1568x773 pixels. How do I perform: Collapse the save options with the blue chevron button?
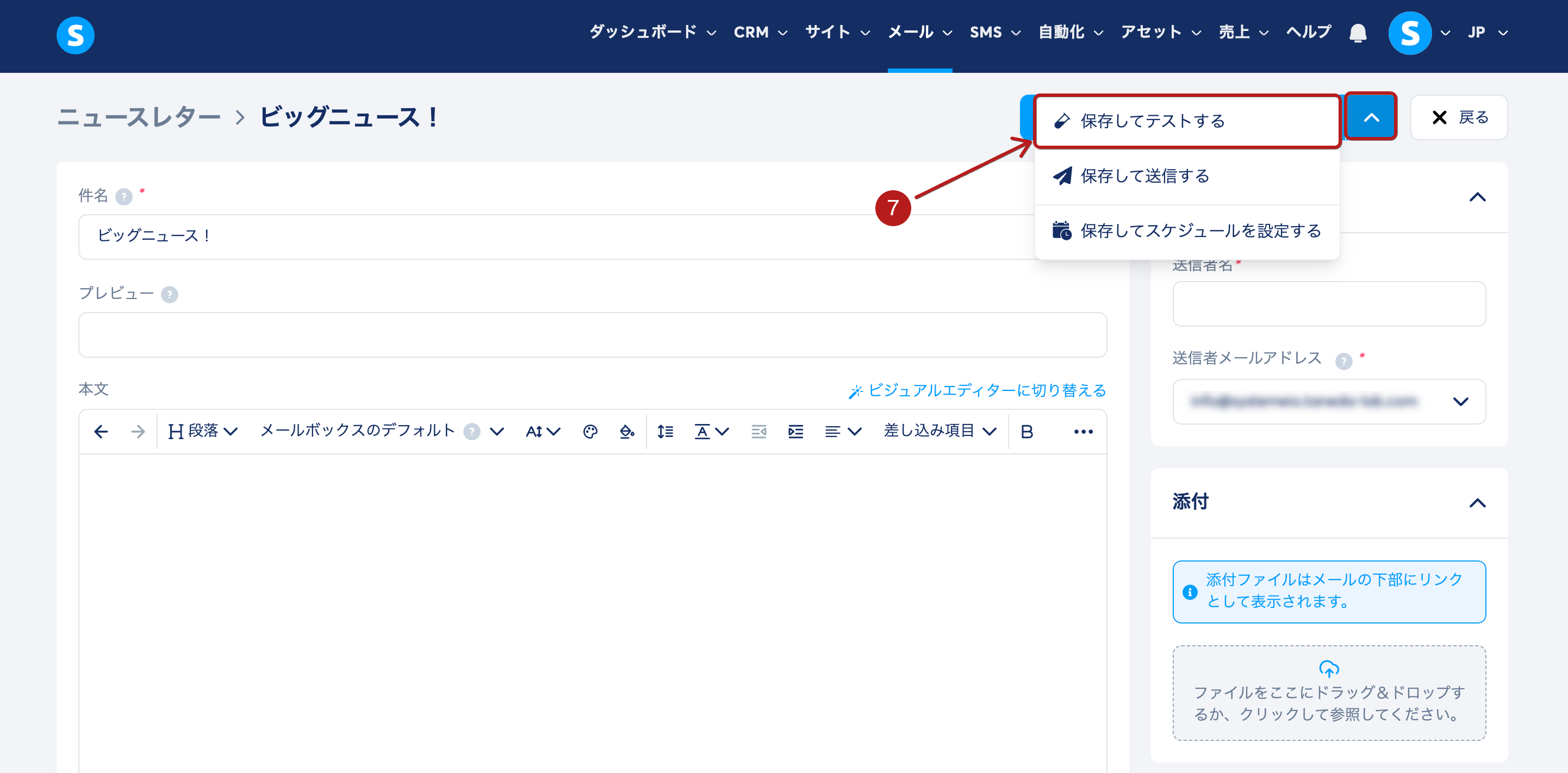pos(1371,117)
